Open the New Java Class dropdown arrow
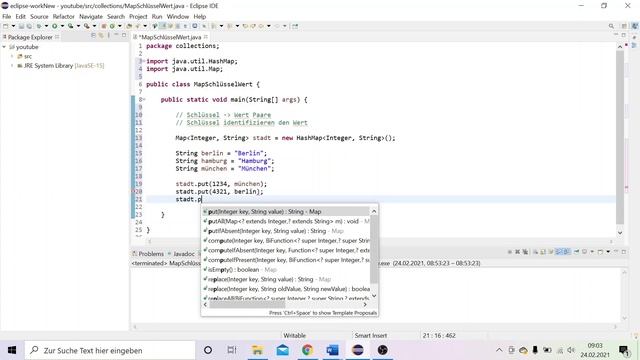 [x=120, y=26]
